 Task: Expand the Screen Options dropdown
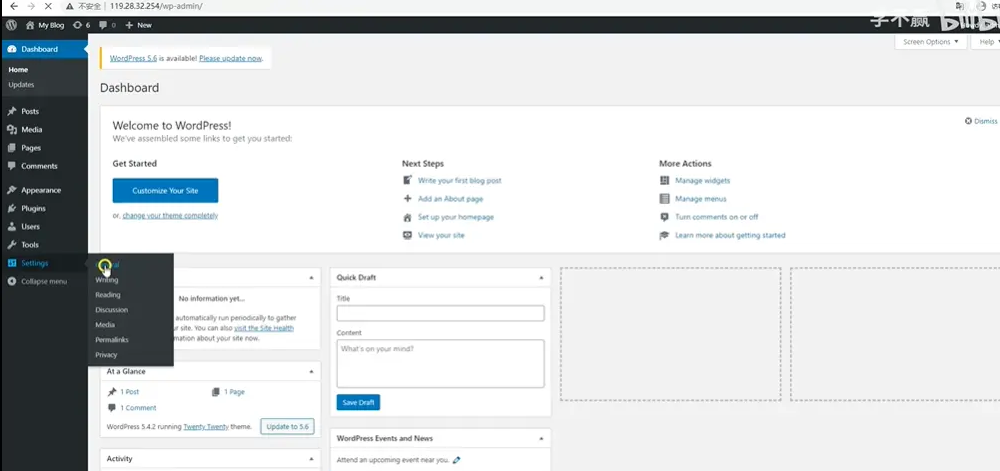pyautogui.click(x=930, y=42)
